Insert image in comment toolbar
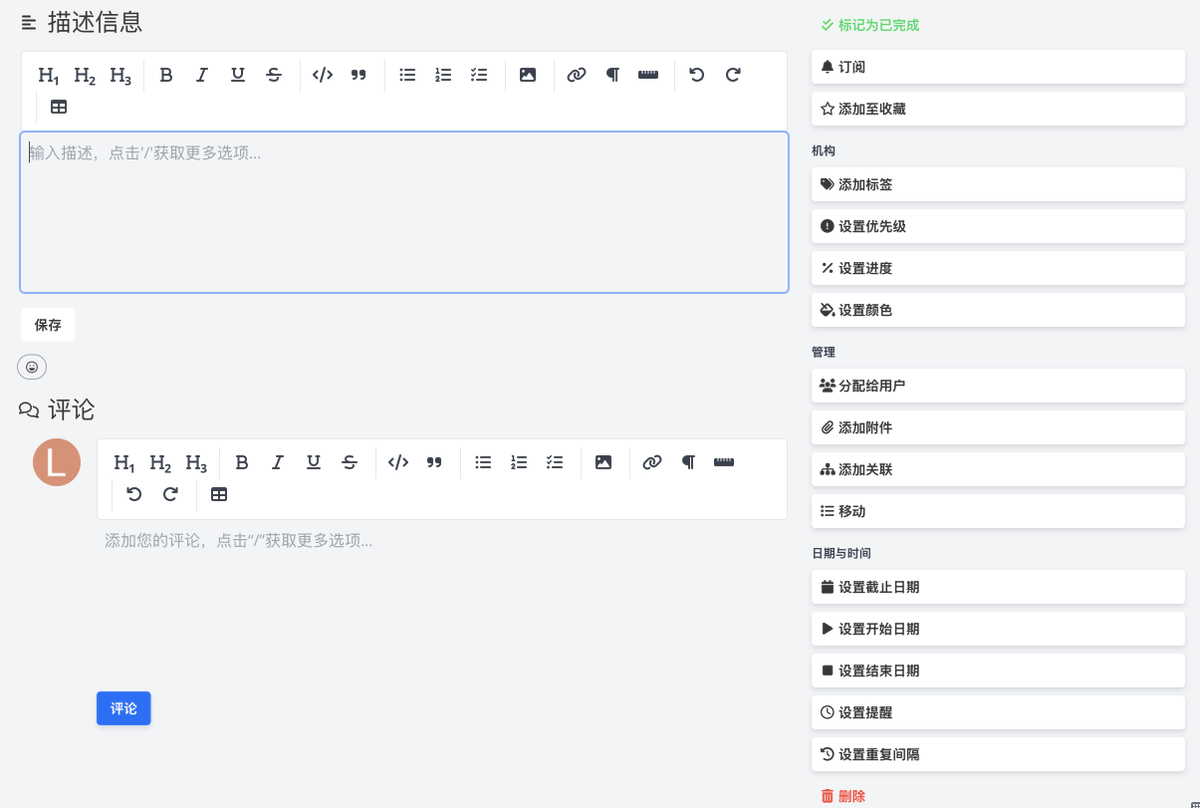This screenshot has width=1200, height=808. [x=603, y=463]
